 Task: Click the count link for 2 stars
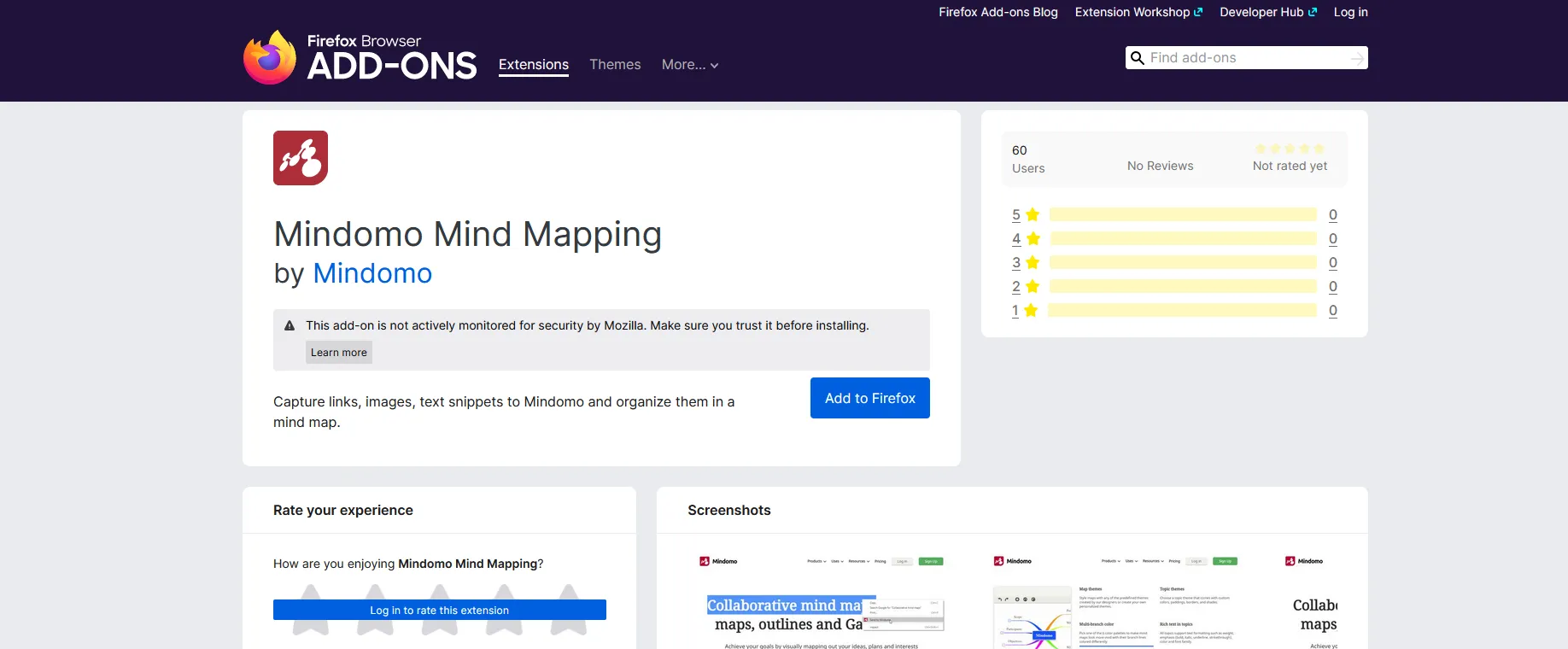pos(1333,286)
